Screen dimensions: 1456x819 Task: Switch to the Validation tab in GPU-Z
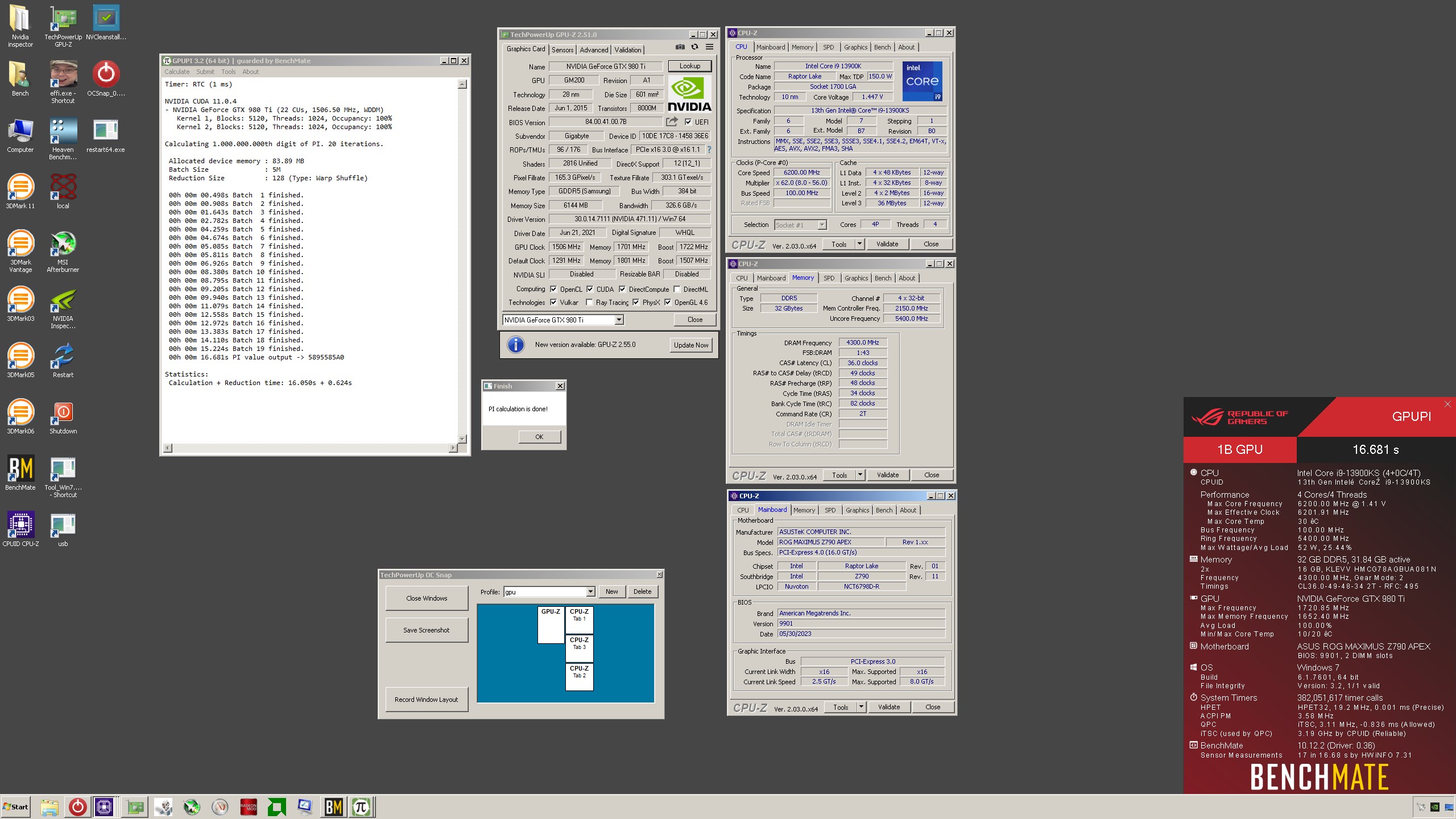[x=628, y=49]
